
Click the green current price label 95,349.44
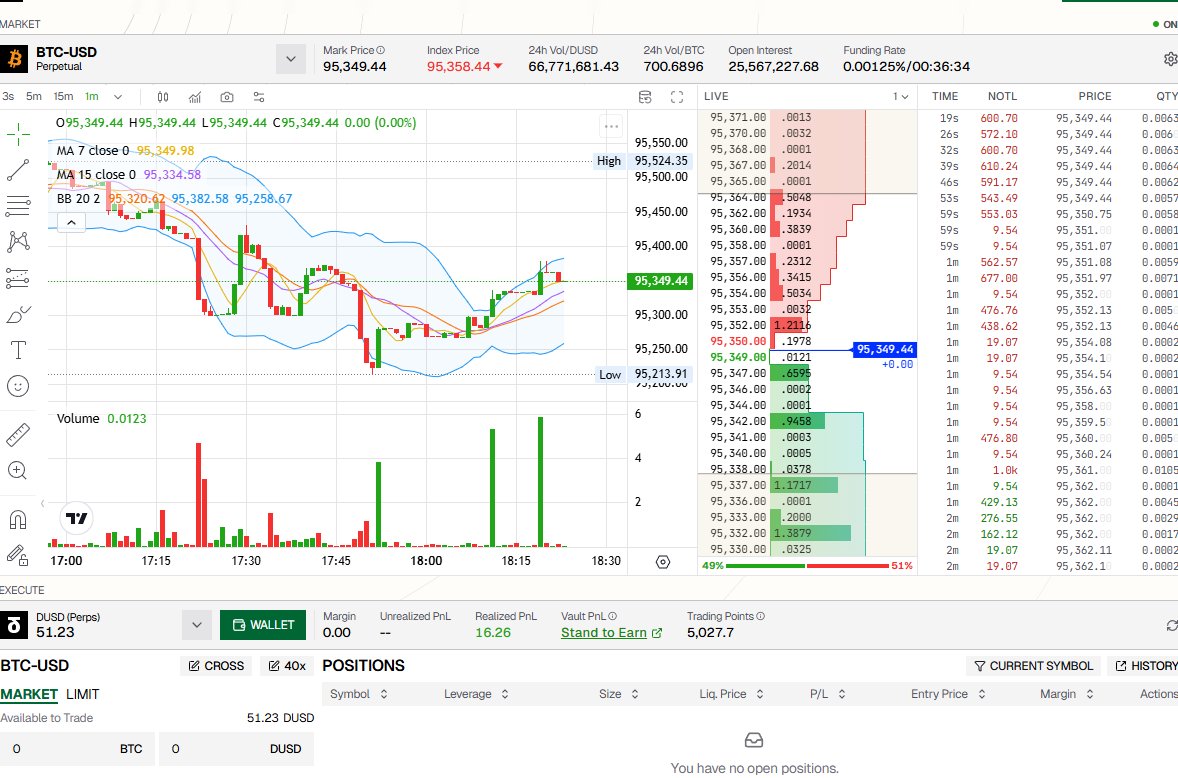coord(660,281)
